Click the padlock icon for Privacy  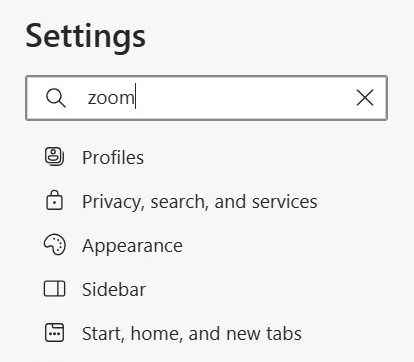pos(54,200)
